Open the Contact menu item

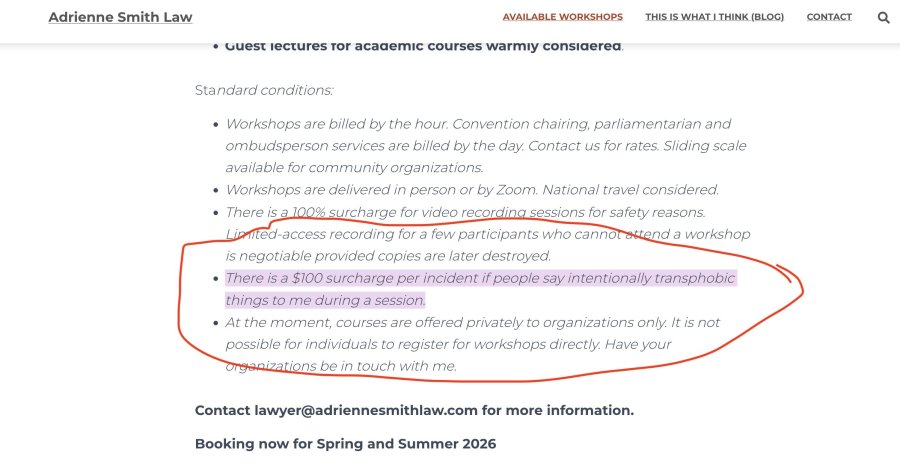pos(829,17)
